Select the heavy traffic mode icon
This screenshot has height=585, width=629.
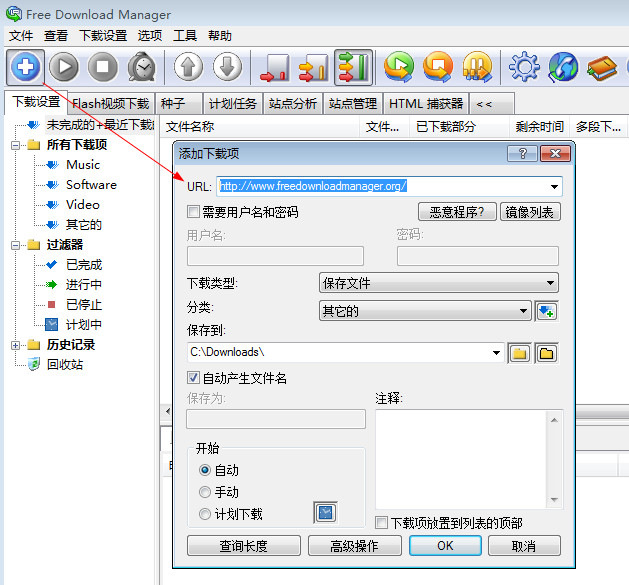[x=353, y=67]
